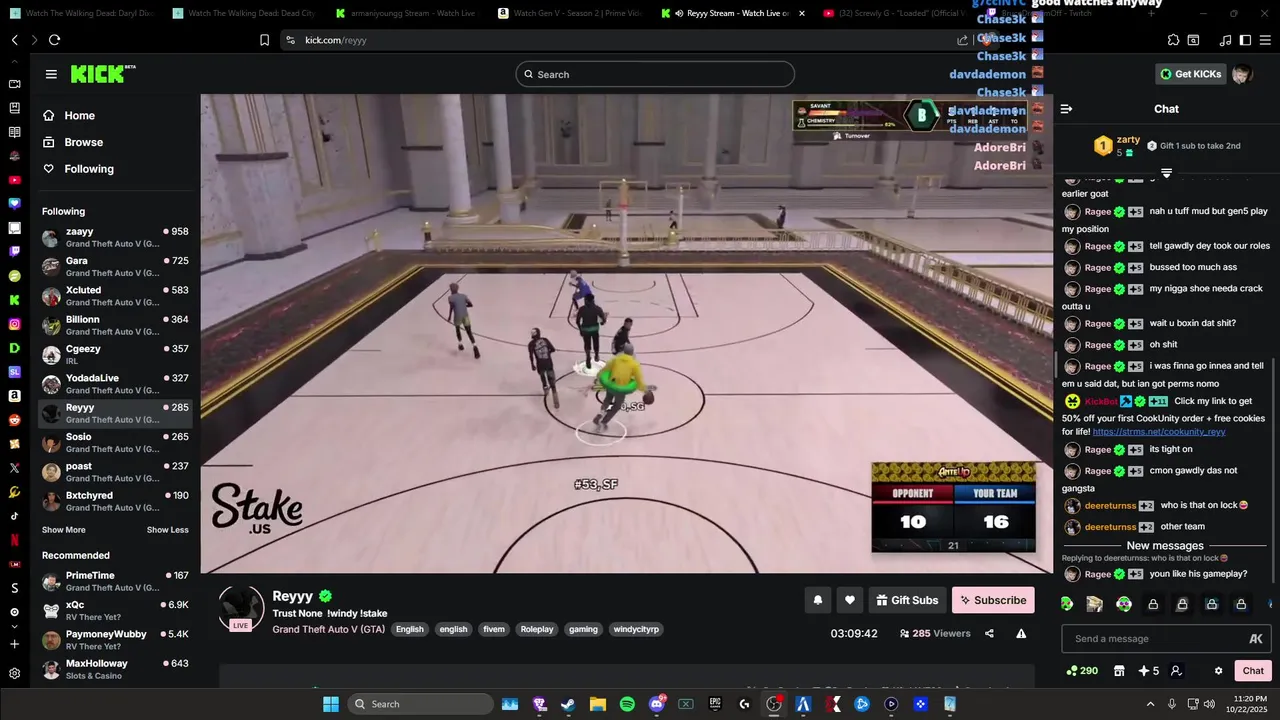Open xQc in Recommended channels
Screen dimensions: 1280x720
[x=115, y=611]
